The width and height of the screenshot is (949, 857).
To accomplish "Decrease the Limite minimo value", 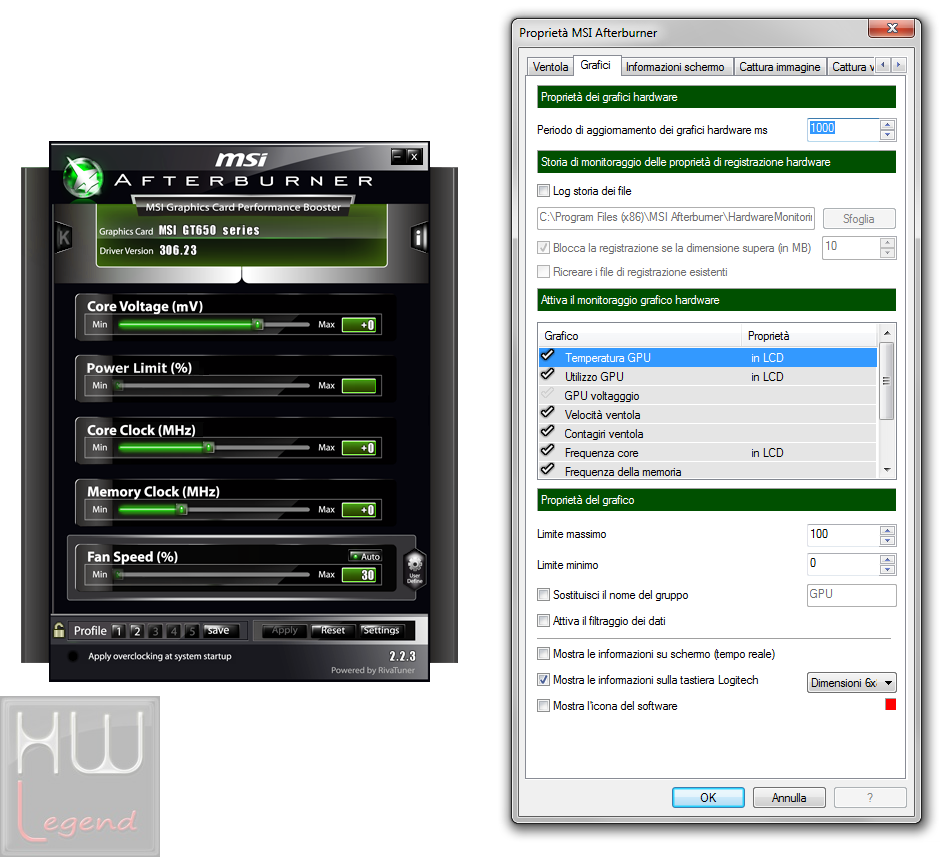I will (x=887, y=570).
